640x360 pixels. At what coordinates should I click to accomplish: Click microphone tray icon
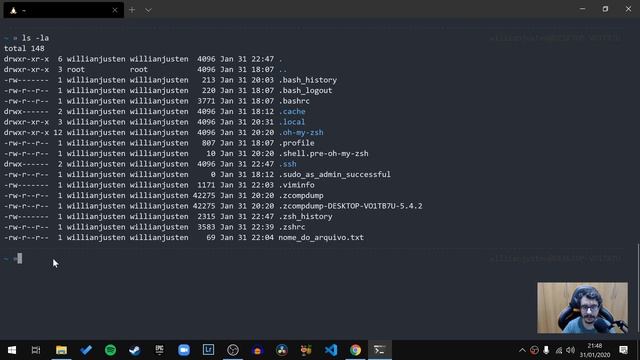pyautogui.click(x=546, y=350)
